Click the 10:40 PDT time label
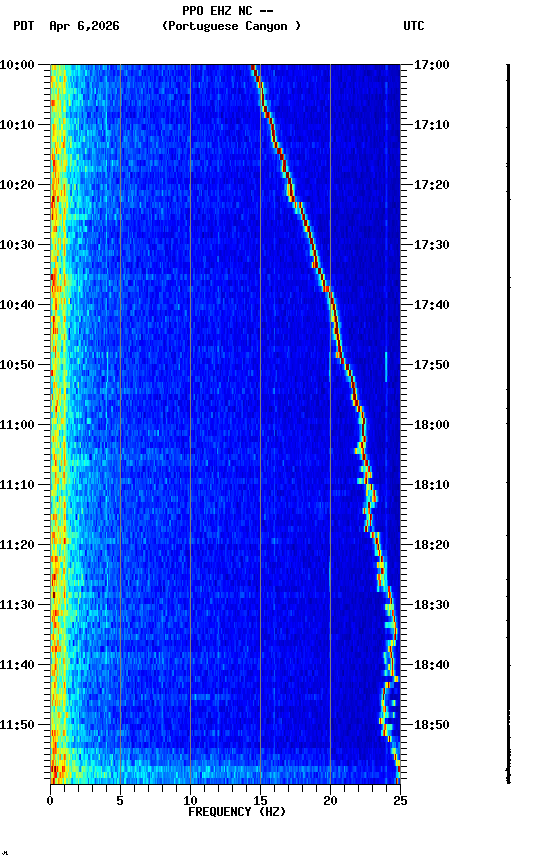The width and height of the screenshot is (552, 864). point(17,305)
